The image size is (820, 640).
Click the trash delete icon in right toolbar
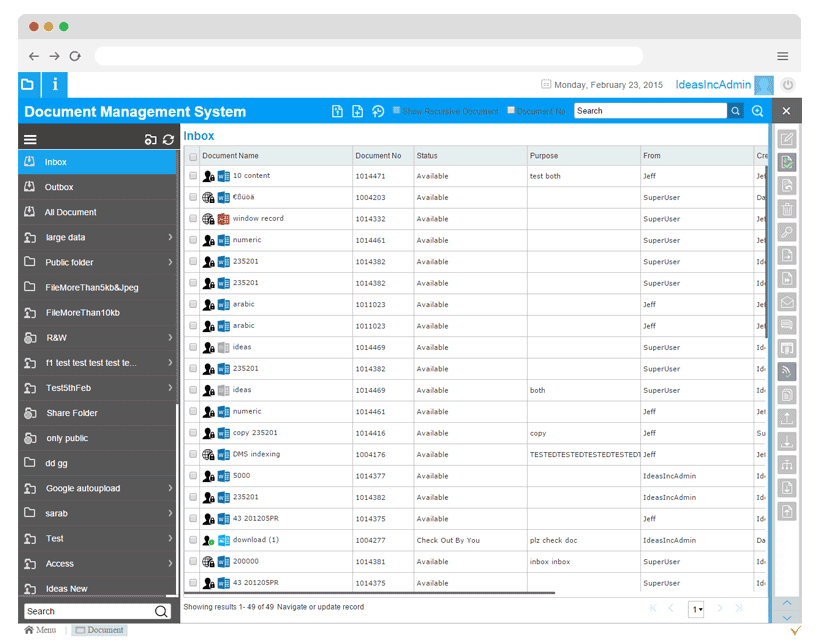787,209
